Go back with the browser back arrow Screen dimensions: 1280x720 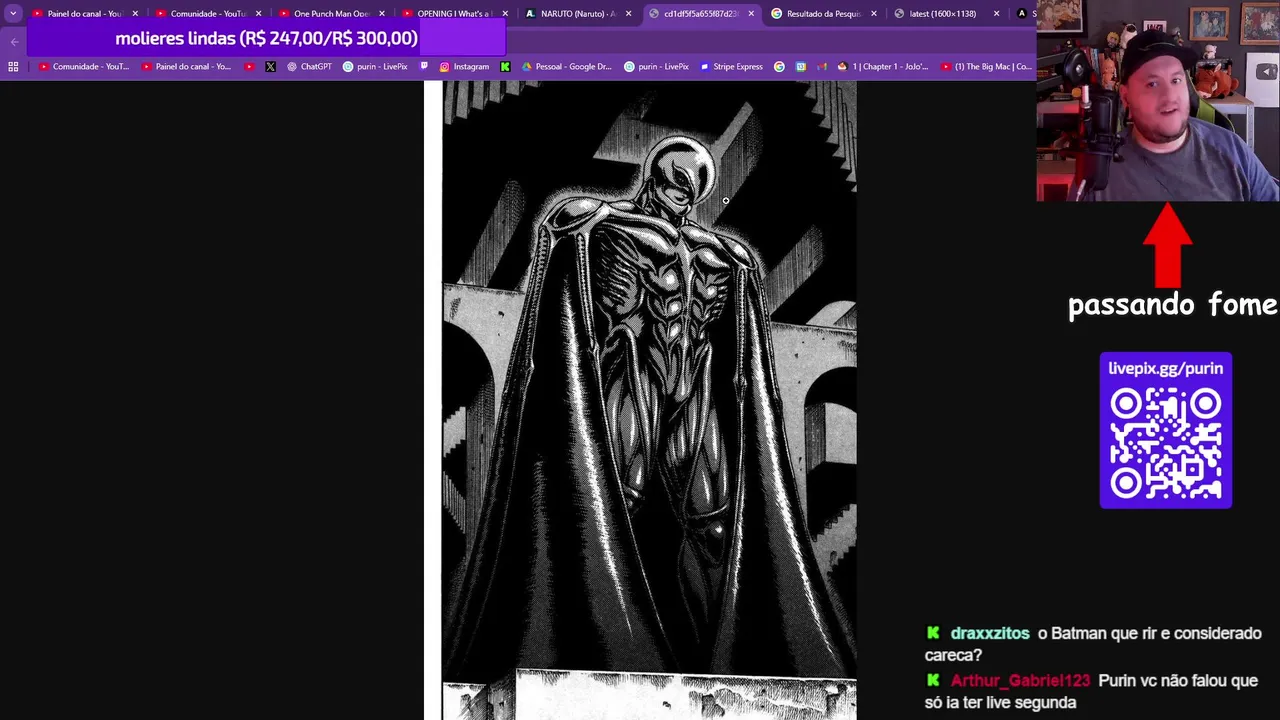14,41
